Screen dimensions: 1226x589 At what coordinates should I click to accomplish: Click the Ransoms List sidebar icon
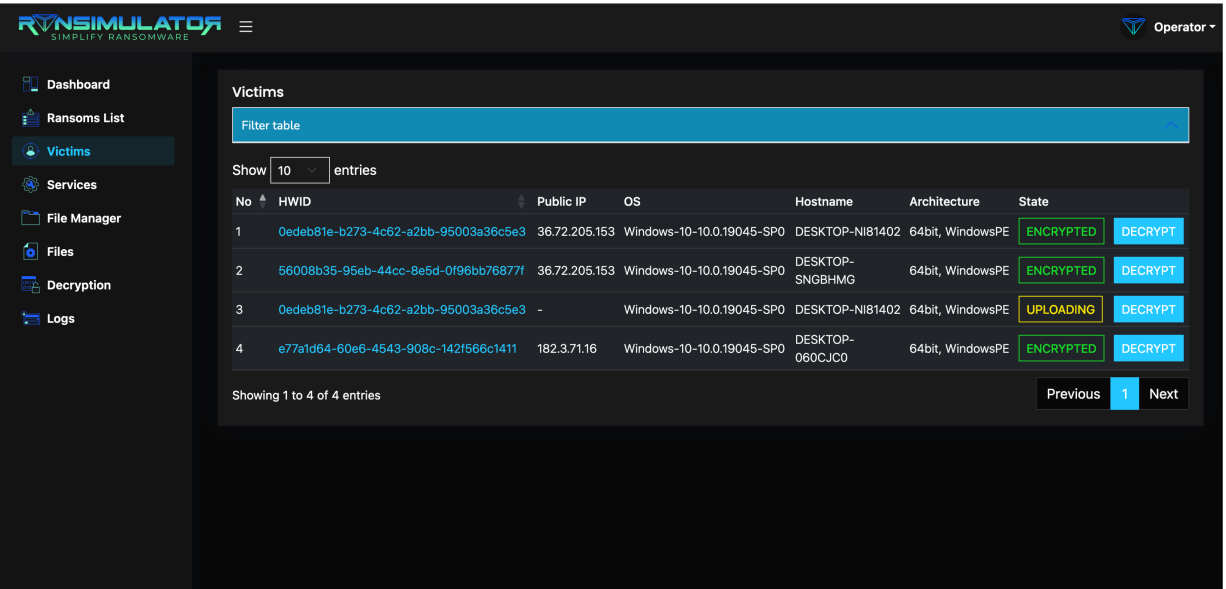coord(30,118)
